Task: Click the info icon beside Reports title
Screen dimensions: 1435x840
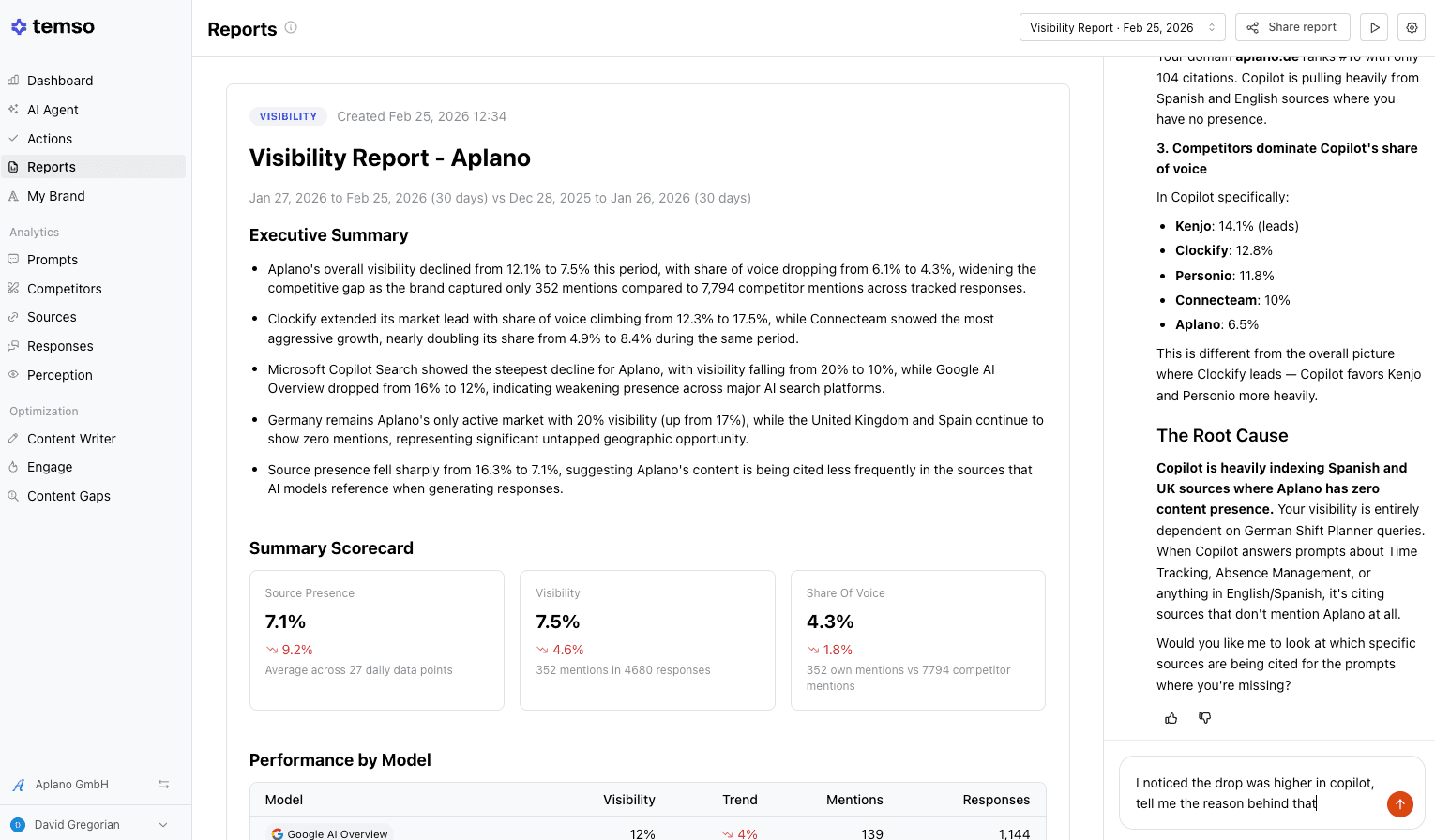Action: pyautogui.click(x=291, y=27)
